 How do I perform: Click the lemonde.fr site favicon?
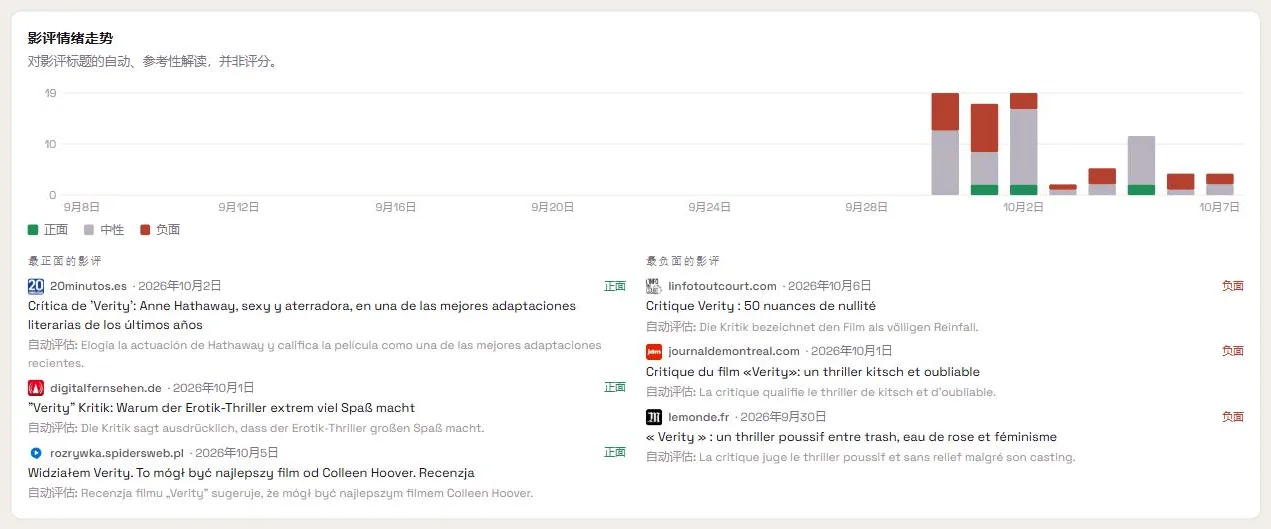point(654,417)
